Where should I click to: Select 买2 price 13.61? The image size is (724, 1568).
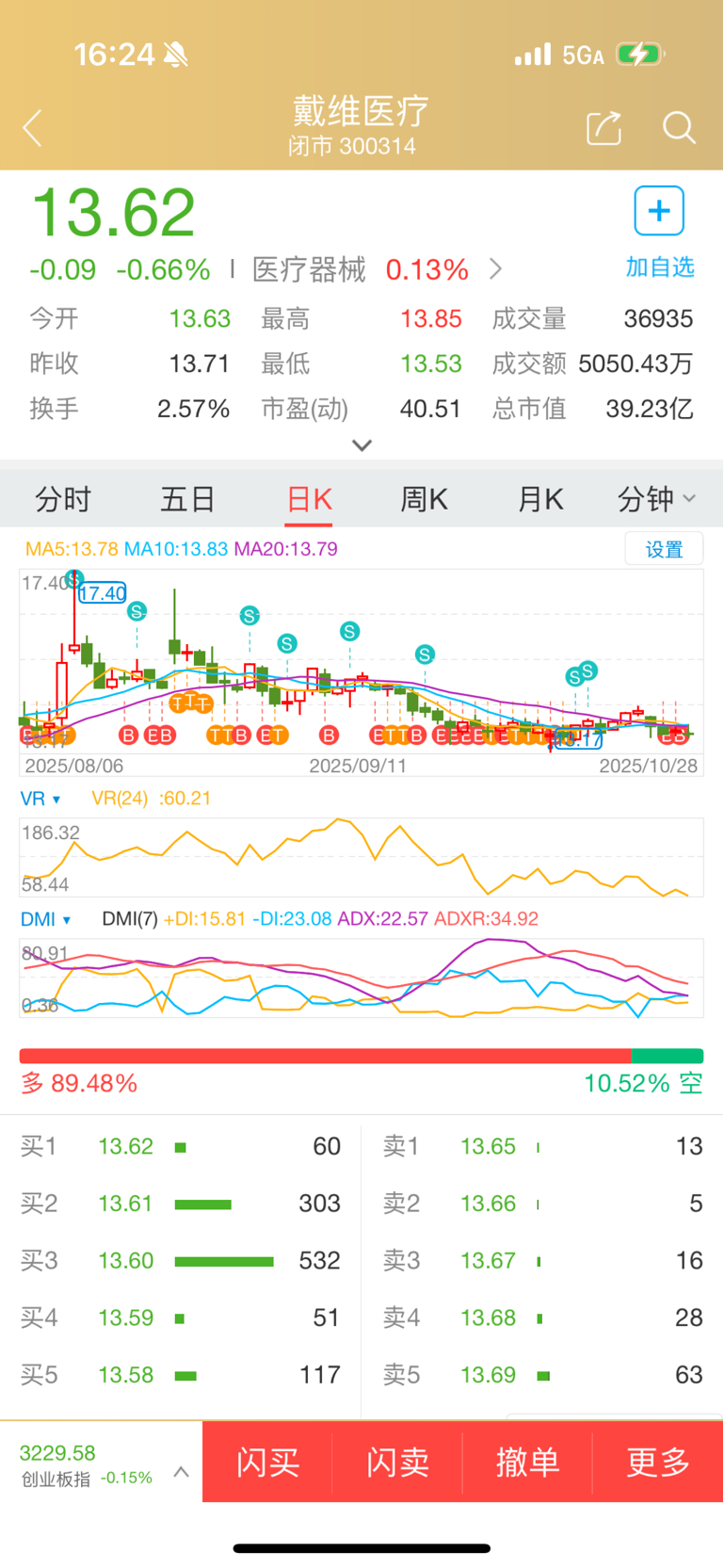(125, 1204)
